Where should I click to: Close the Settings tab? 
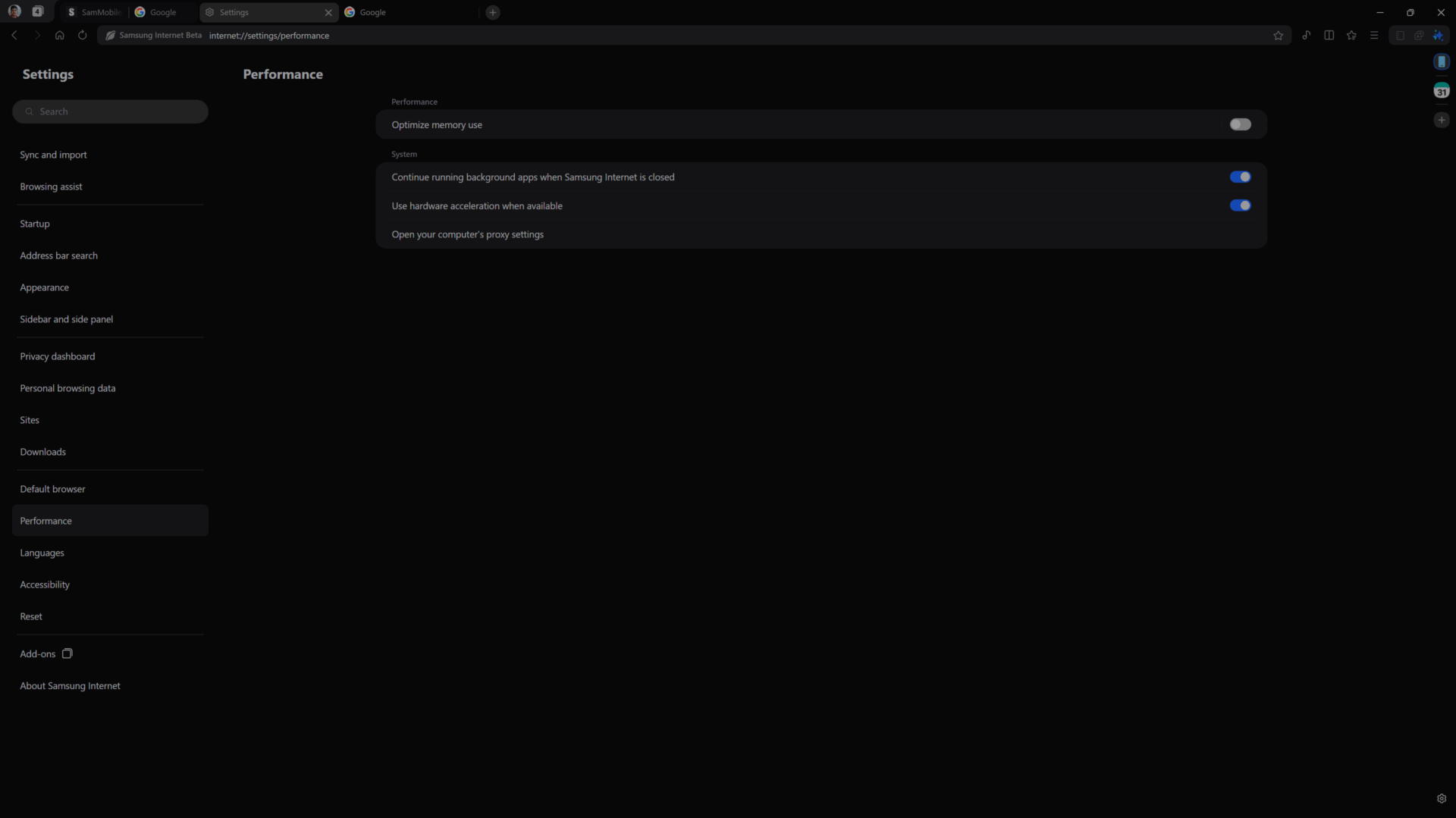coord(328,12)
